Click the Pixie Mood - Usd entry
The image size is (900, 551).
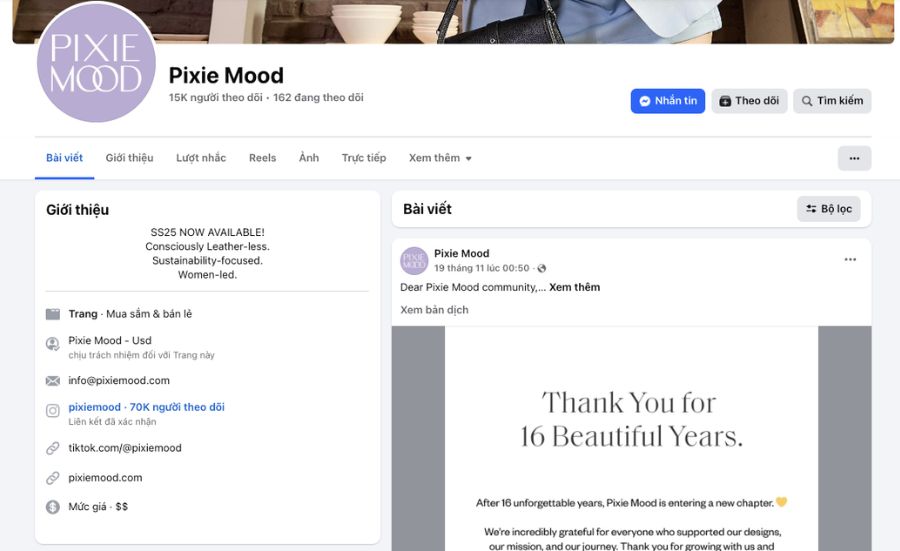point(110,340)
